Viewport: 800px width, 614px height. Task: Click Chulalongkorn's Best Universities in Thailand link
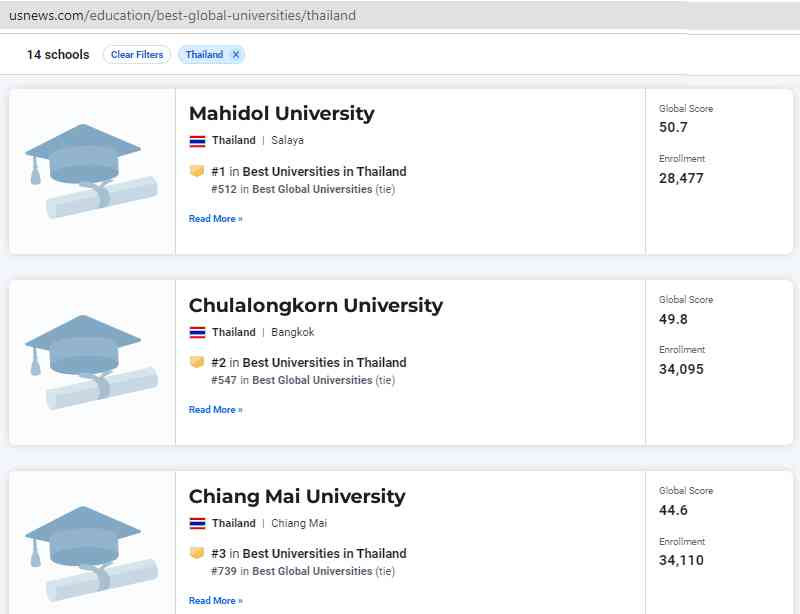324,362
